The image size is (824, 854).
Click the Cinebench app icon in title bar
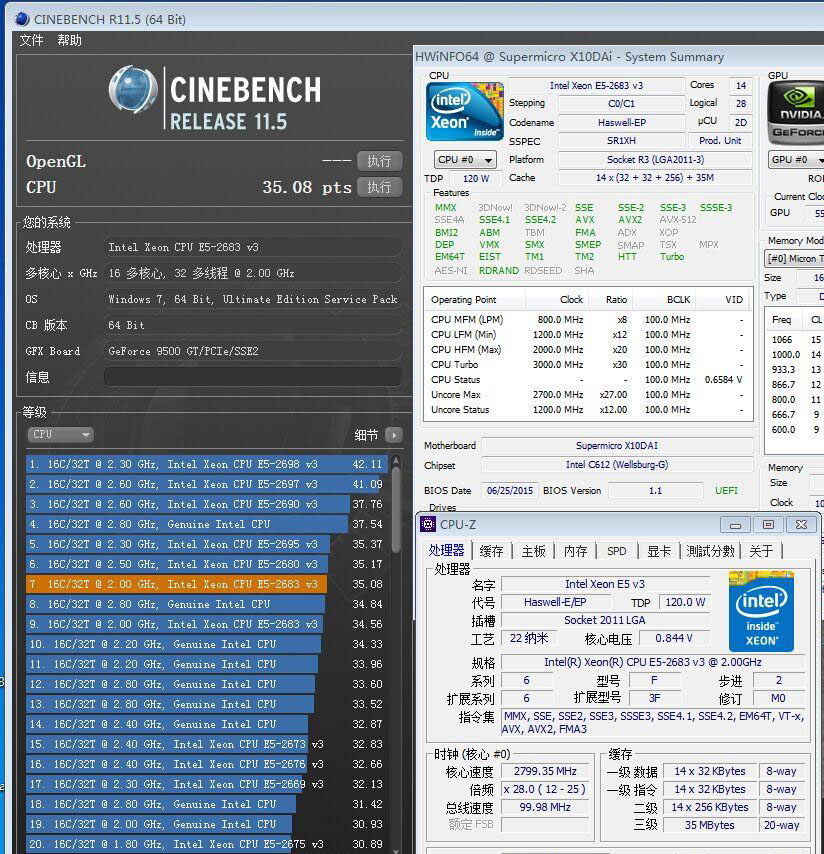pyautogui.click(x=22, y=19)
